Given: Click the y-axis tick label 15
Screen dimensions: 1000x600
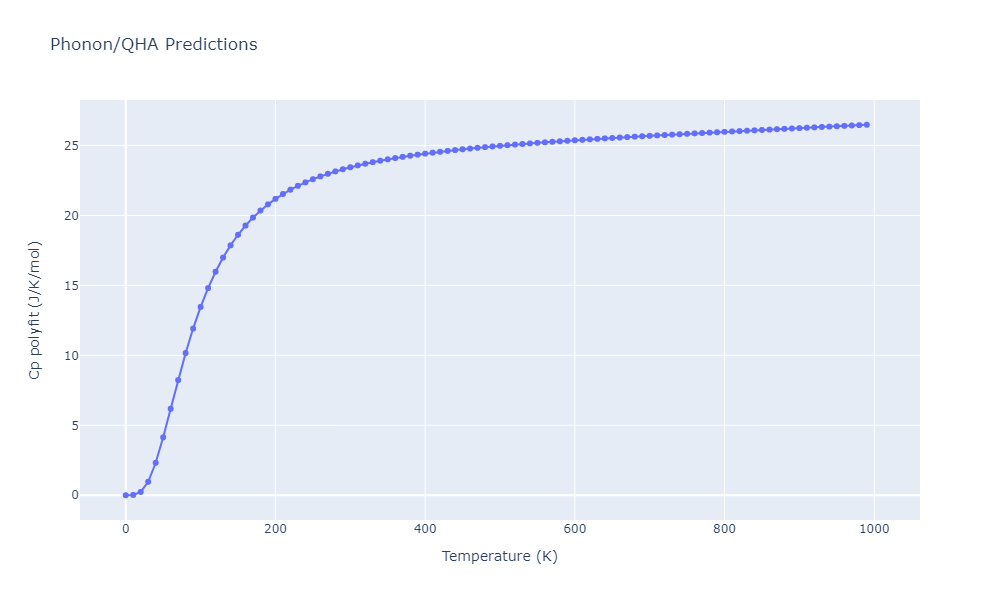Looking at the screenshot, I should [71, 286].
